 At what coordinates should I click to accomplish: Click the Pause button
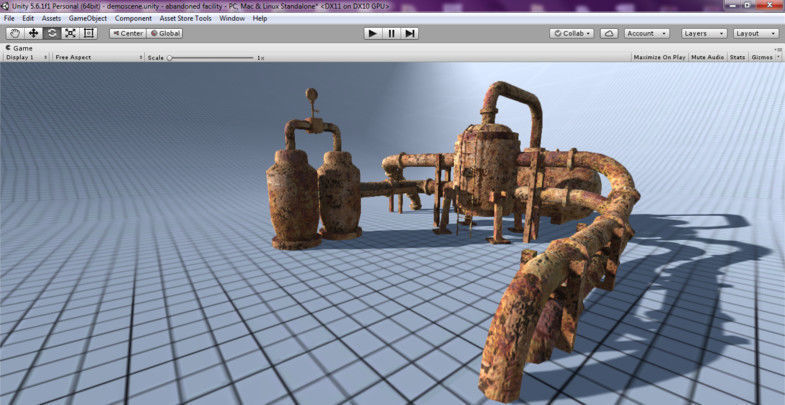pyautogui.click(x=391, y=34)
